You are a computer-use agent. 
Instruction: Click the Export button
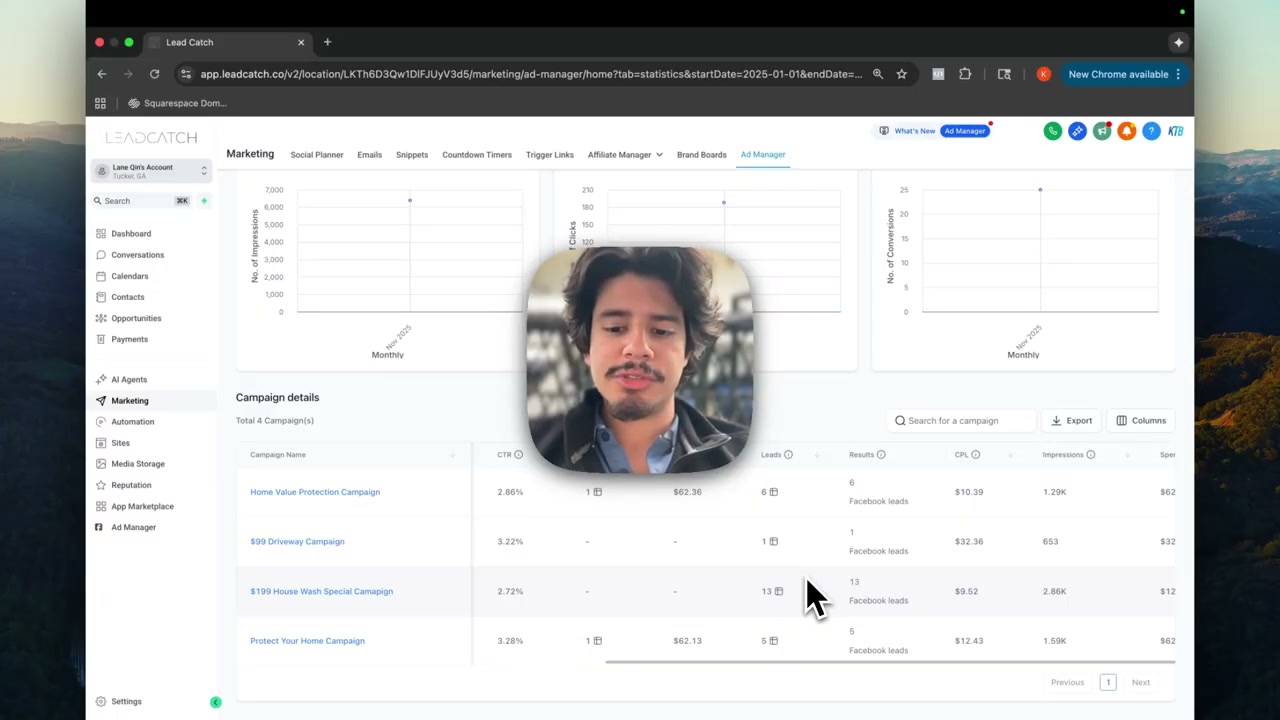(x=1071, y=421)
